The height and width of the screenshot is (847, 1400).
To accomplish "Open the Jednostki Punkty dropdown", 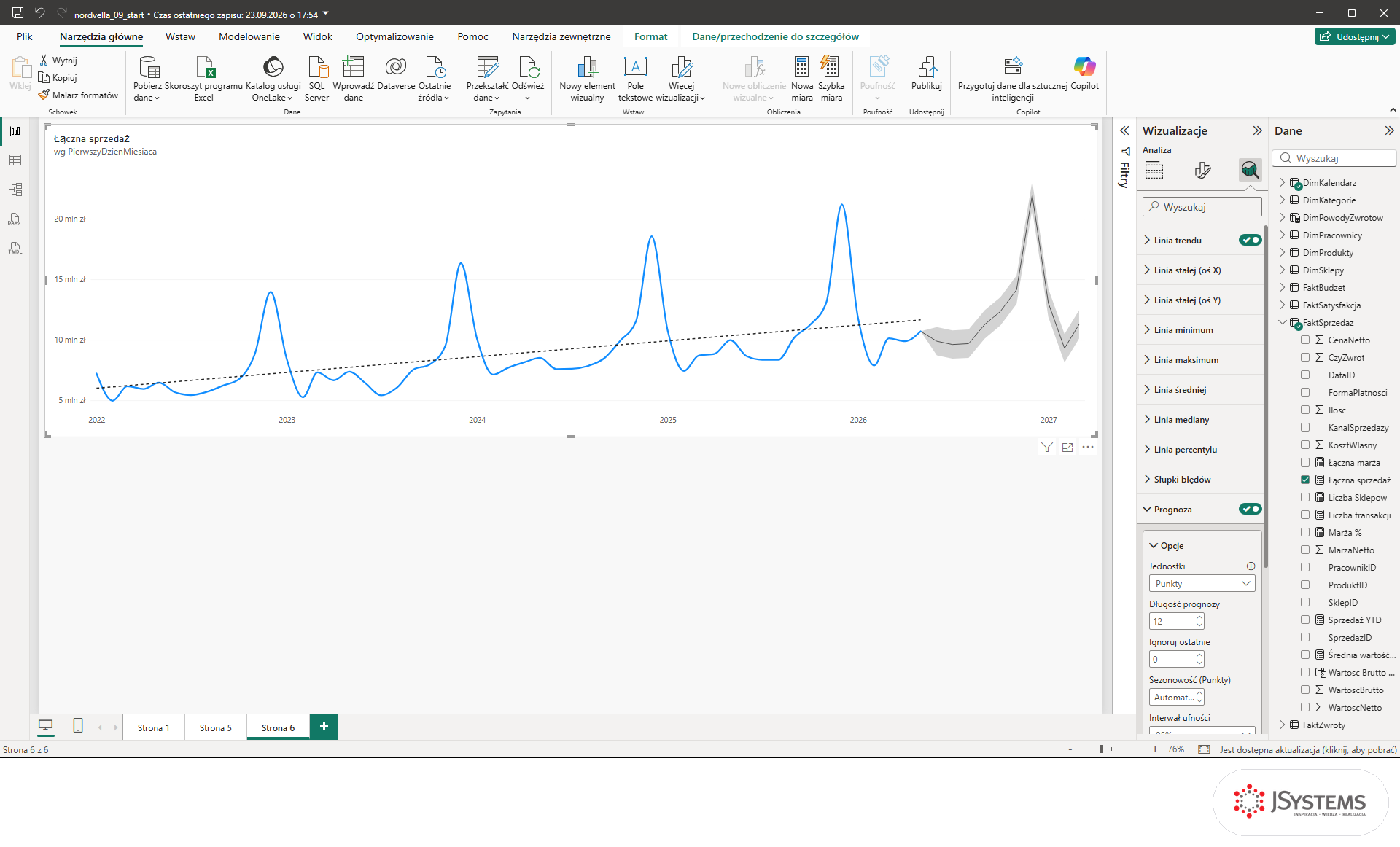I will tap(1202, 583).
